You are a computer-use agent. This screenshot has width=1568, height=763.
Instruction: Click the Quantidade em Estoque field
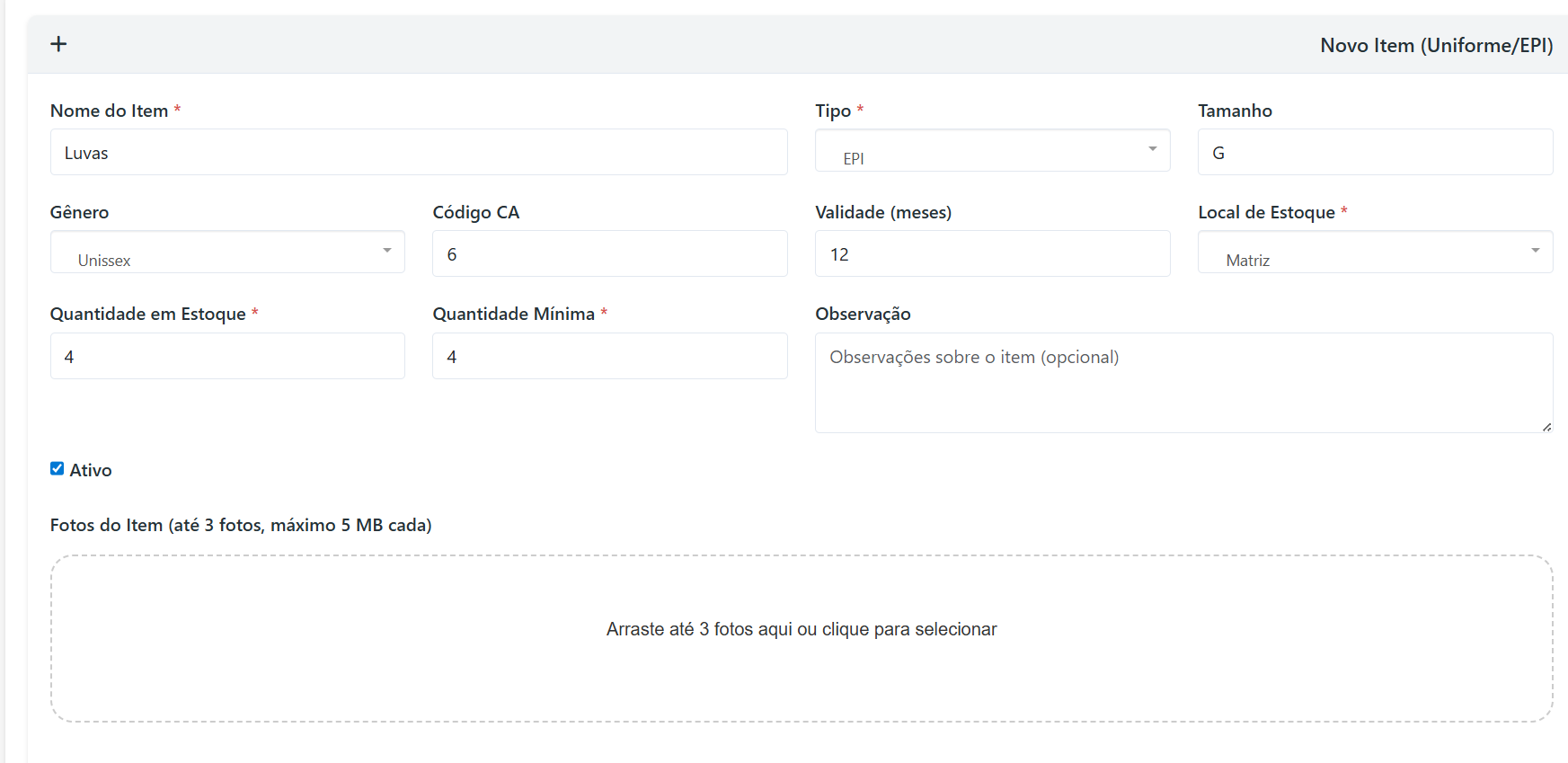(x=227, y=357)
